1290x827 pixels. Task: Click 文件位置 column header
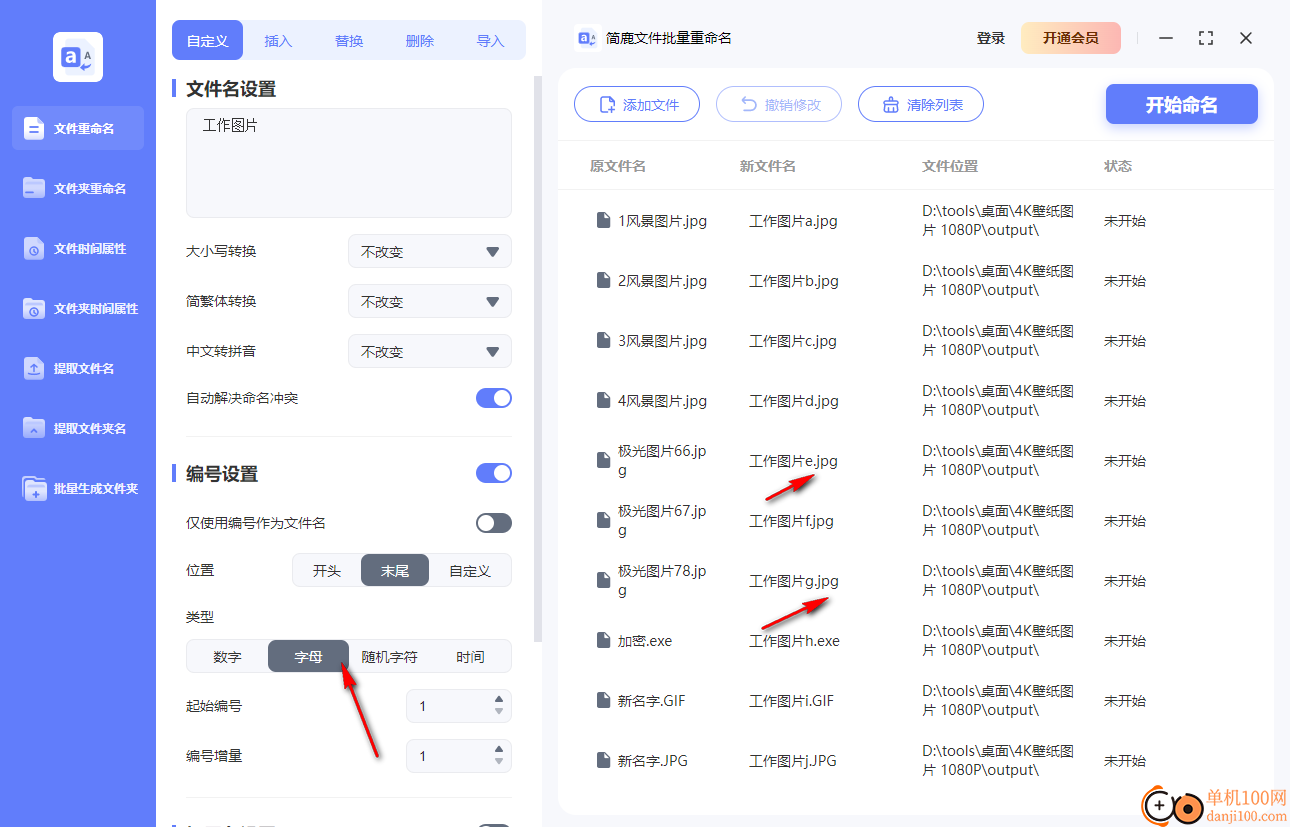(950, 166)
